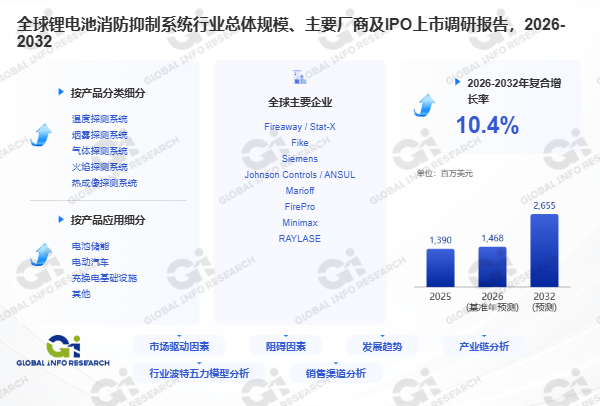
Task: Click 烟雾探测系统 text
Action: click(99, 135)
